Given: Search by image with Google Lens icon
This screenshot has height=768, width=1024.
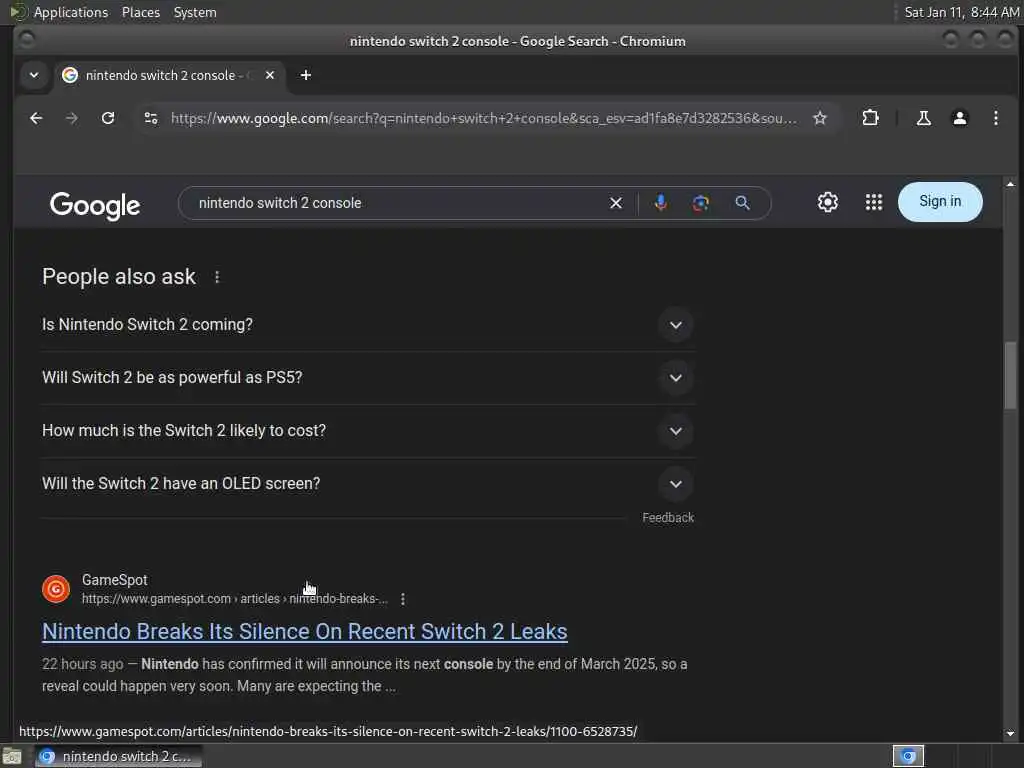Looking at the screenshot, I should [x=701, y=203].
